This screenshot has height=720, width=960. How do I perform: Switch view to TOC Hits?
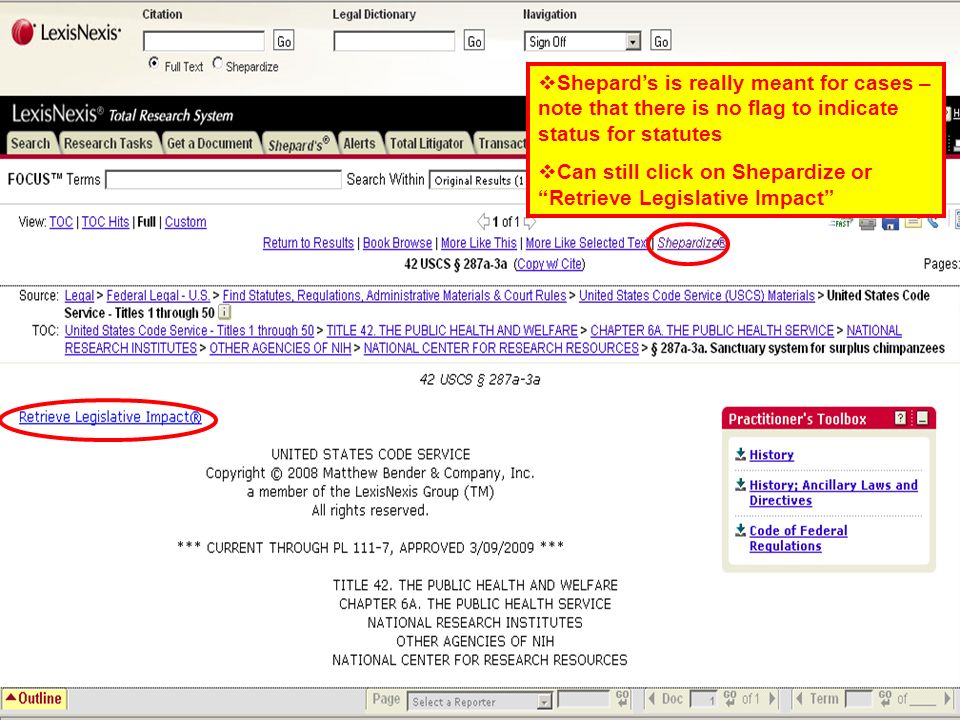pos(105,222)
